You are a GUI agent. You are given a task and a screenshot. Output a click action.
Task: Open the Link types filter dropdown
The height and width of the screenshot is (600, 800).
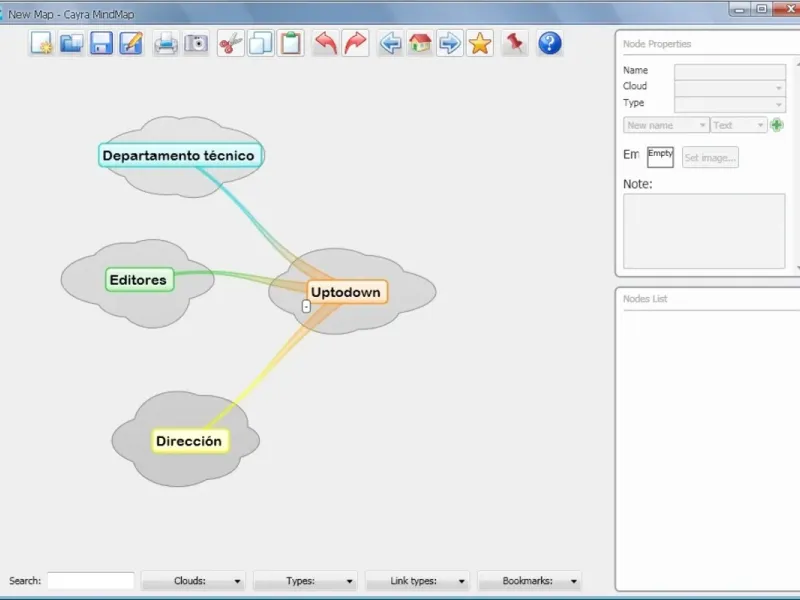(417, 581)
